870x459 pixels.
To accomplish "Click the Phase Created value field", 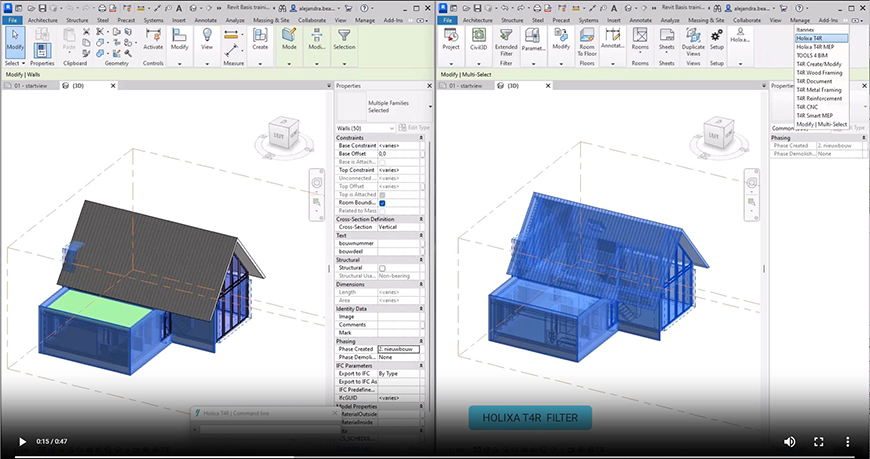I will coord(398,349).
